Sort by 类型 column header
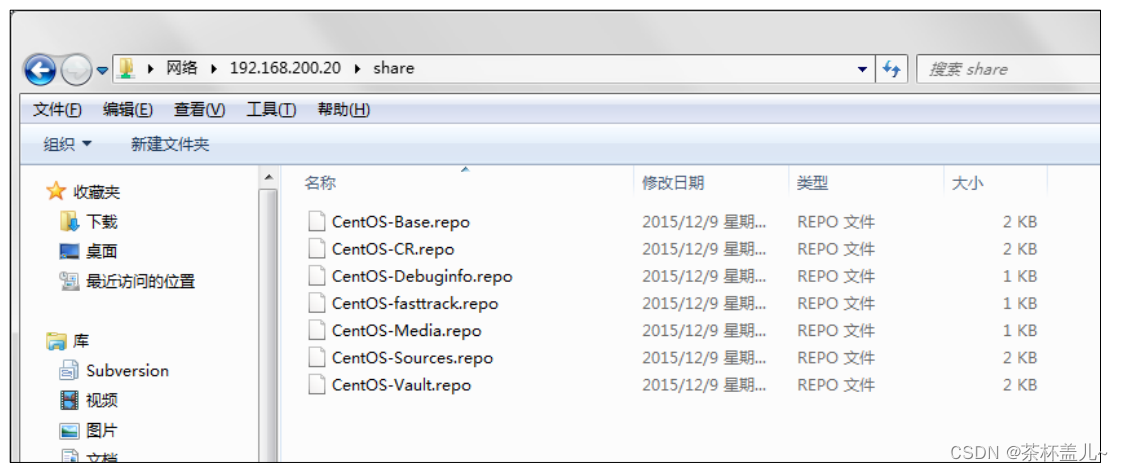Viewport: 1123px width, 471px height. tap(813, 183)
